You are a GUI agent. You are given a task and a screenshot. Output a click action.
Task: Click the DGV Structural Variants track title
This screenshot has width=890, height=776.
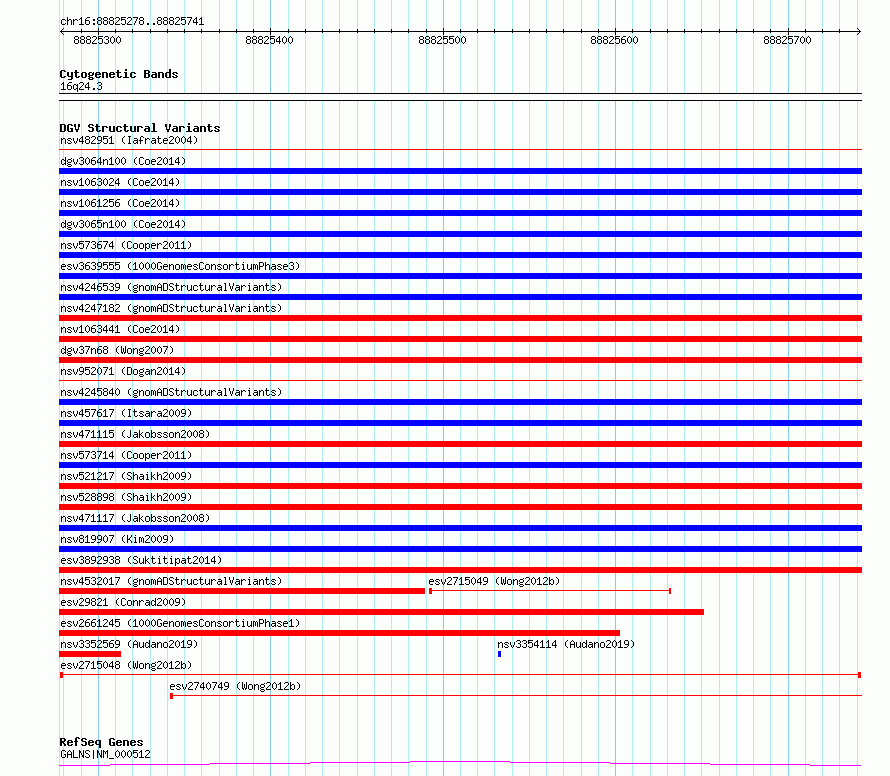140,128
